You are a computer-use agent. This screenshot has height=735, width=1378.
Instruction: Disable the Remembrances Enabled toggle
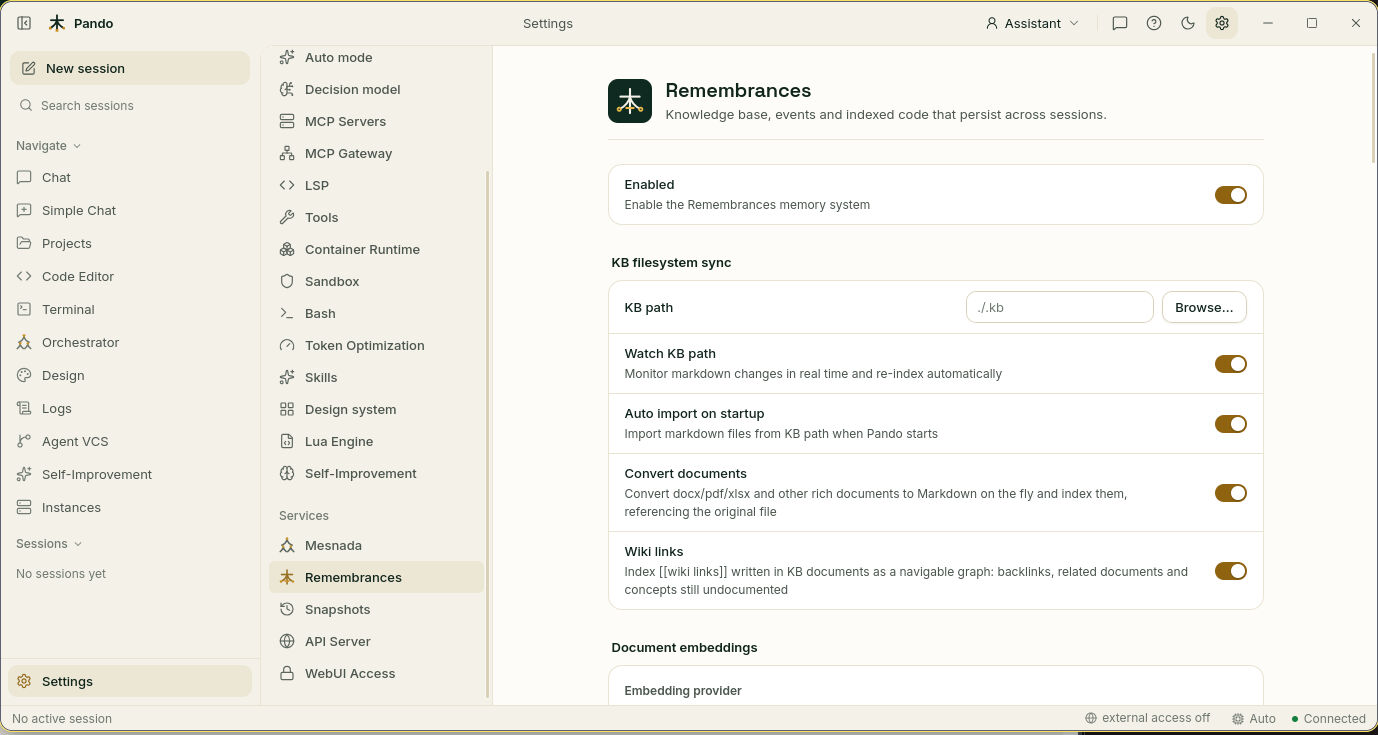(1231, 195)
